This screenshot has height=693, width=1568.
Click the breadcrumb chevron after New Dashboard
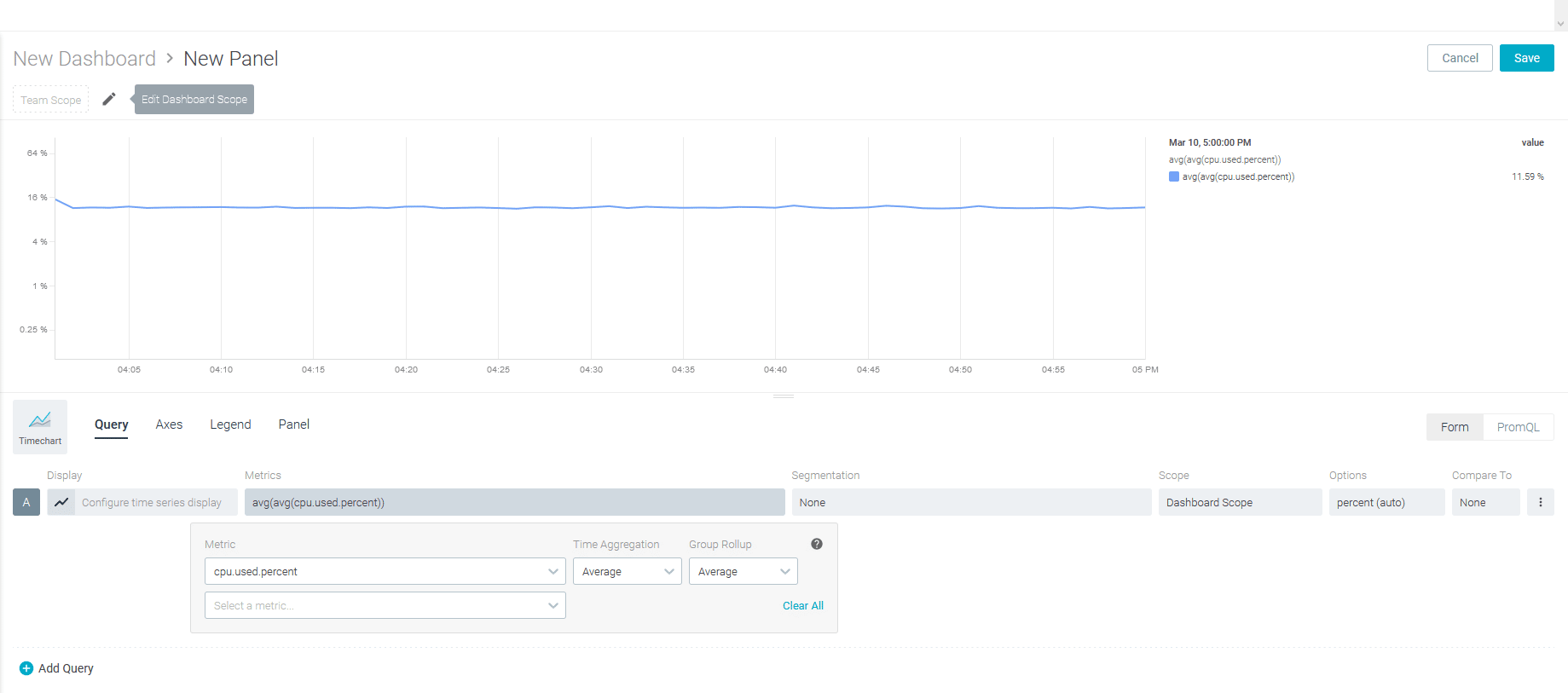(x=170, y=58)
